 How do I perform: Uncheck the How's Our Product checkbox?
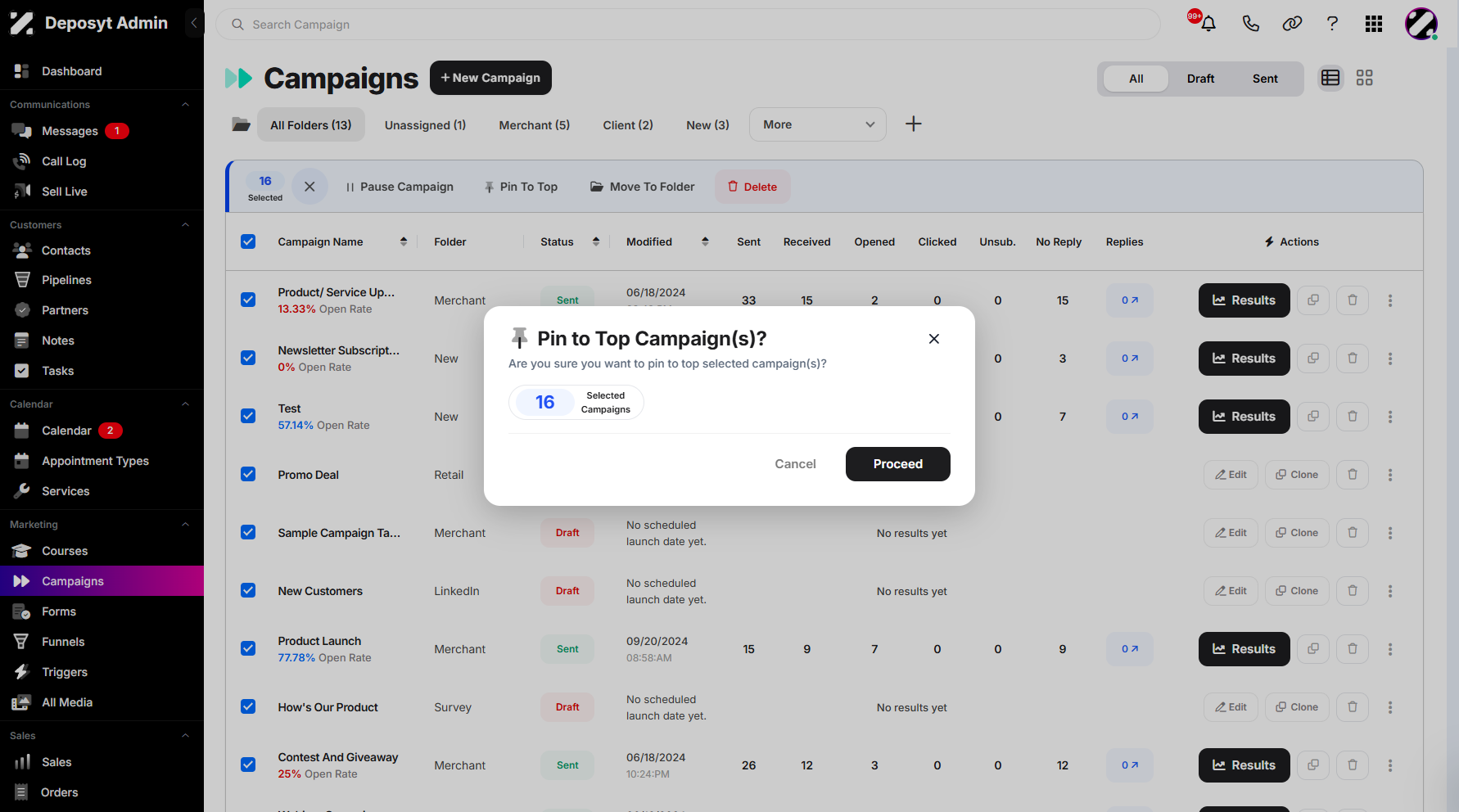[x=248, y=706]
